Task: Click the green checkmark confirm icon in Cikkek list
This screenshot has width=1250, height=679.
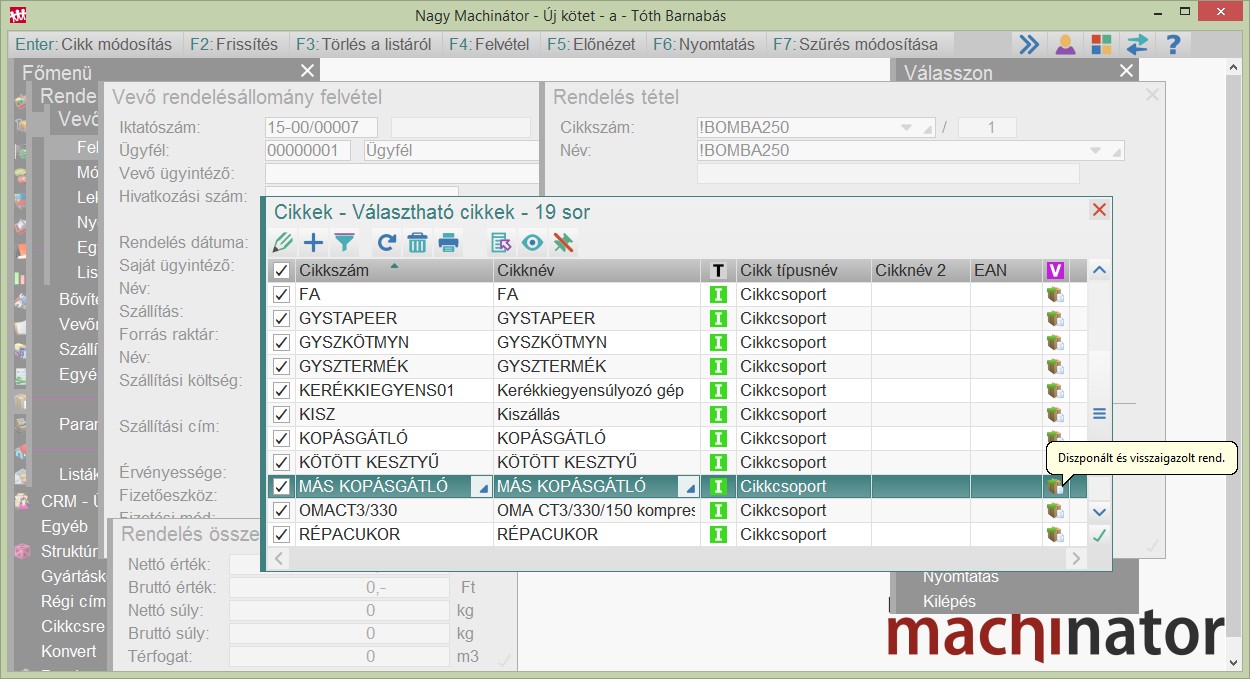Action: point(1100,535)
